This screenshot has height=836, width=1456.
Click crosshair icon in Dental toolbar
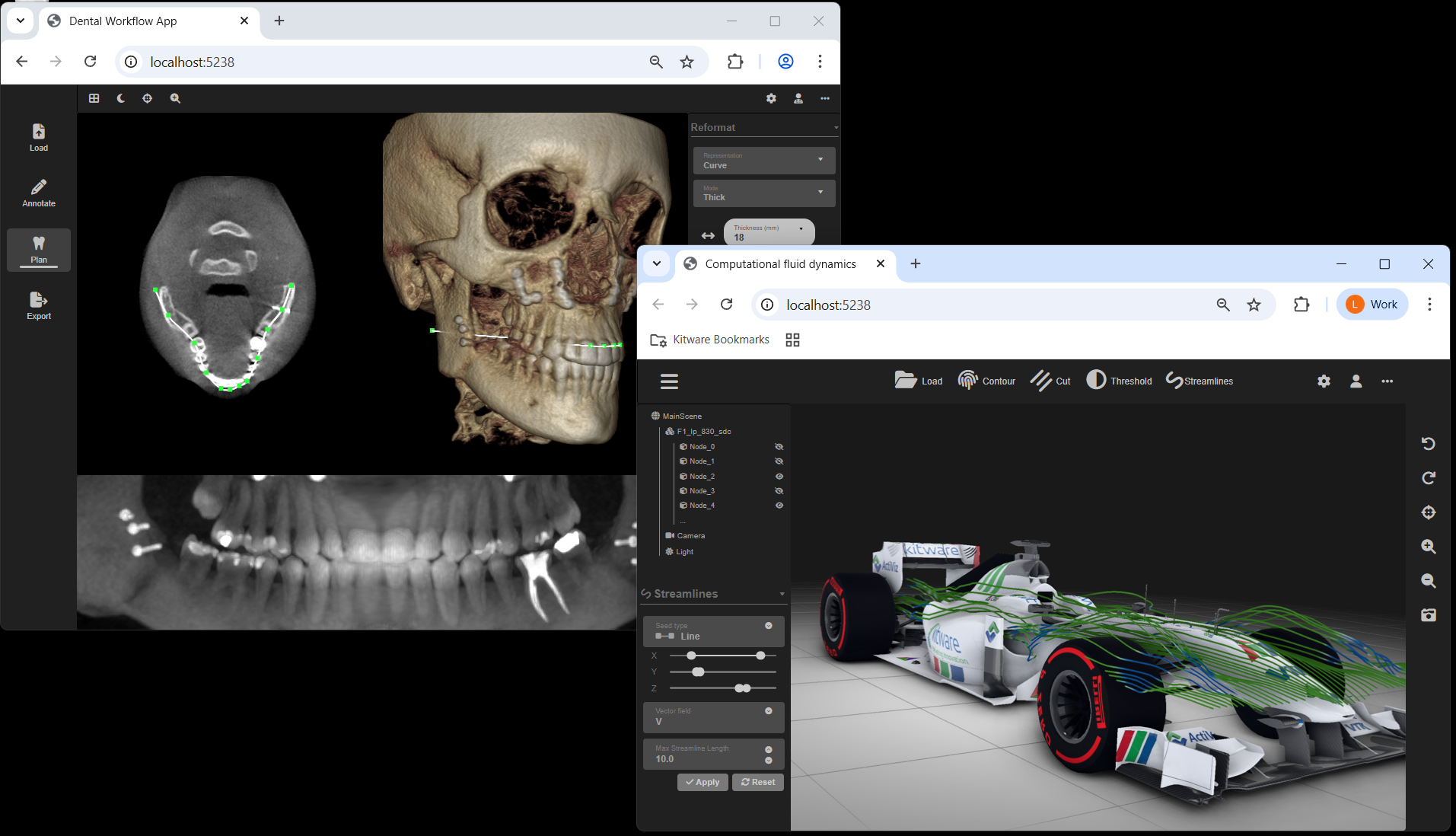(148, 98)
